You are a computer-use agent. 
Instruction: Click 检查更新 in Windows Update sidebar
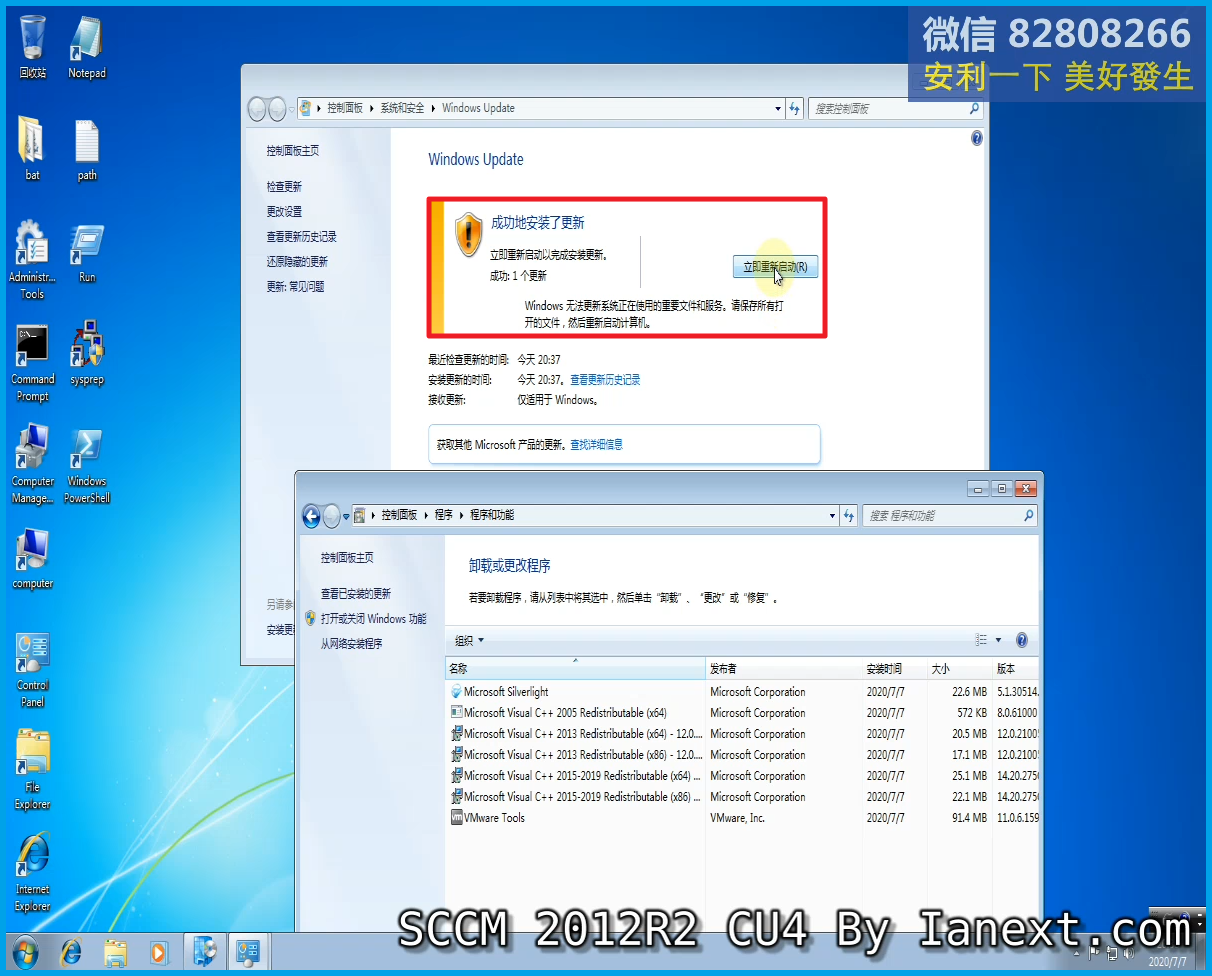[284, 187]
